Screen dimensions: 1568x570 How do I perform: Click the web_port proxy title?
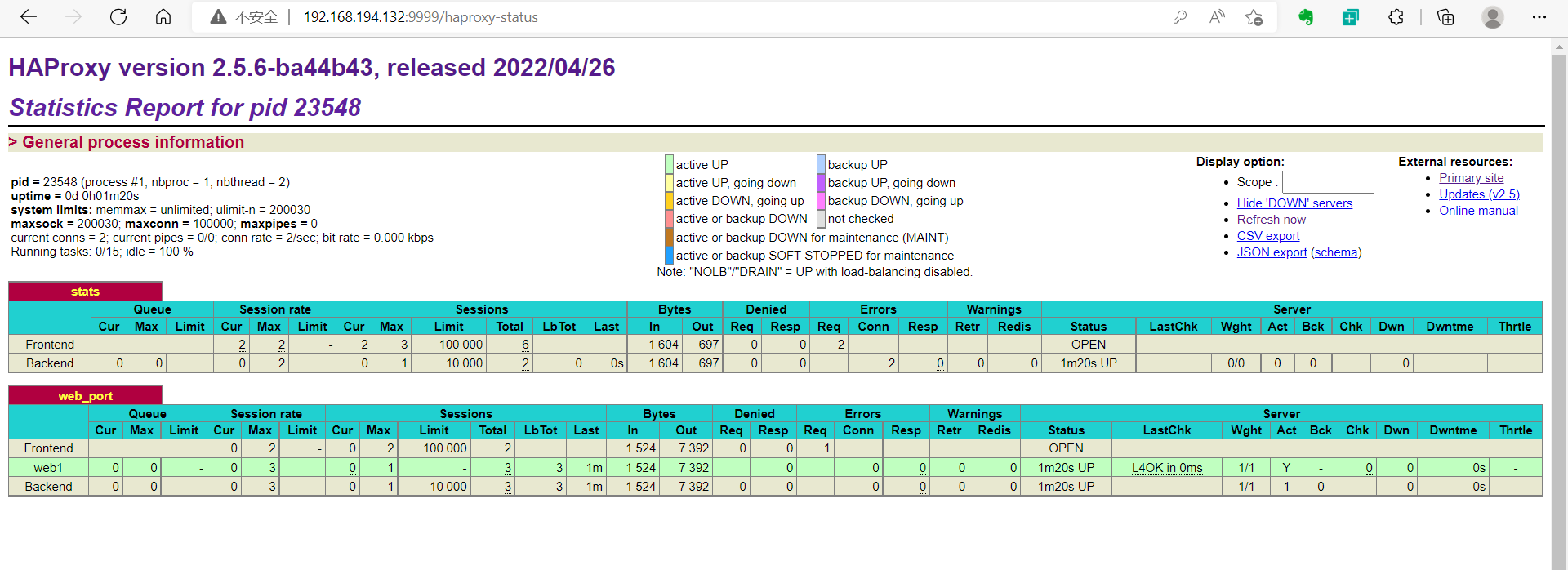[85, 396]
